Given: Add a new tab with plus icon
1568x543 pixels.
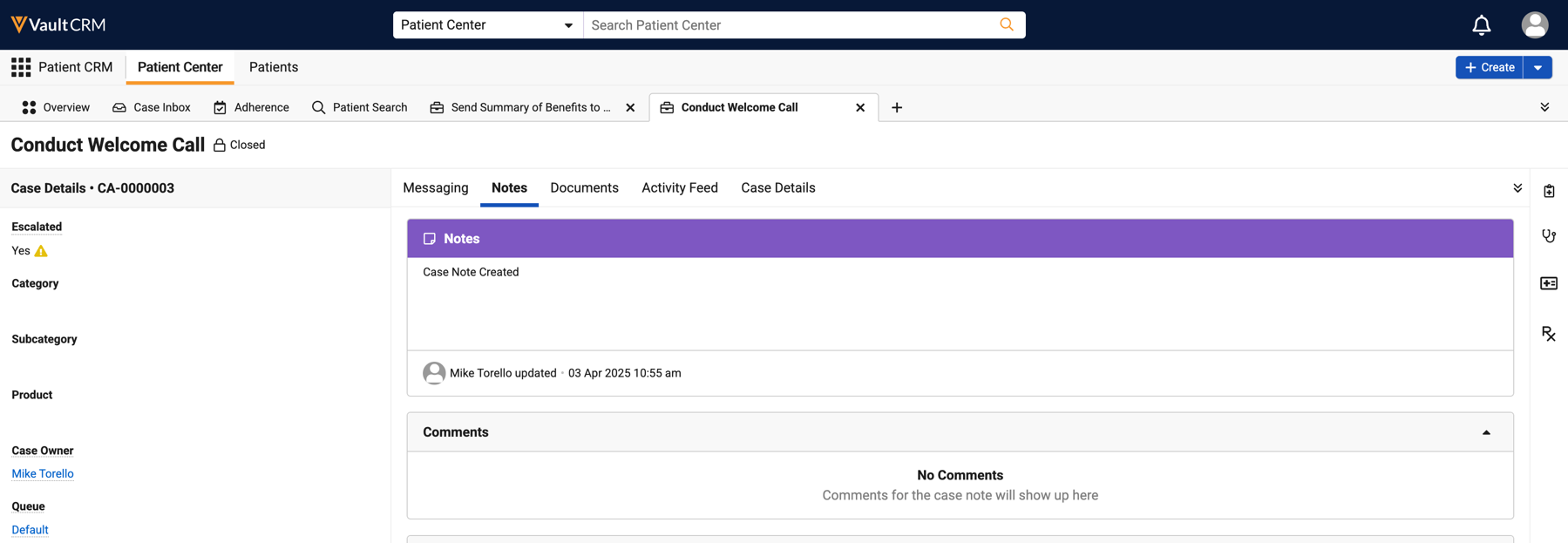Looking at the screenshot, I should (x=897, y=107).
